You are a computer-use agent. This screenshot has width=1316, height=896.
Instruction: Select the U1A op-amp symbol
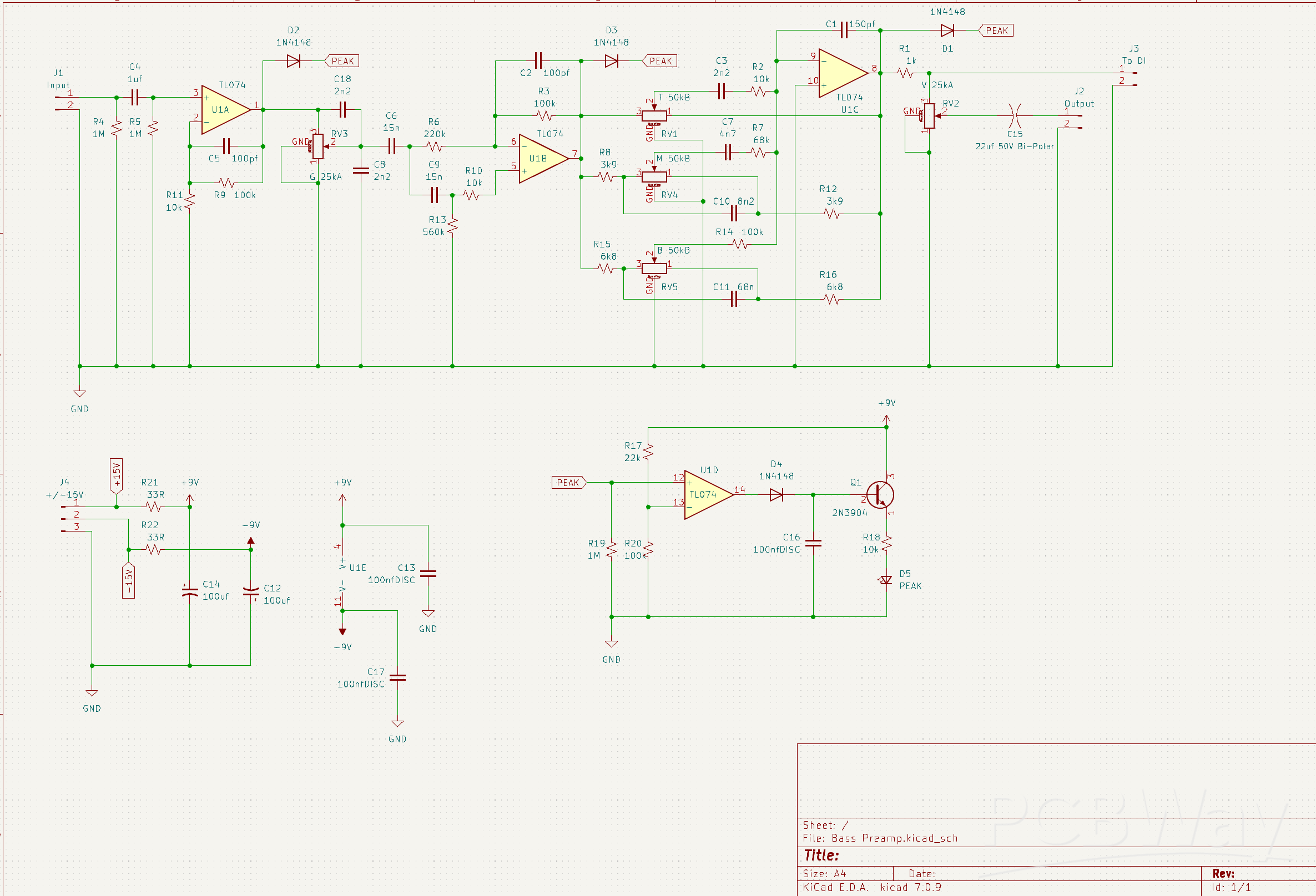[226, 110]
